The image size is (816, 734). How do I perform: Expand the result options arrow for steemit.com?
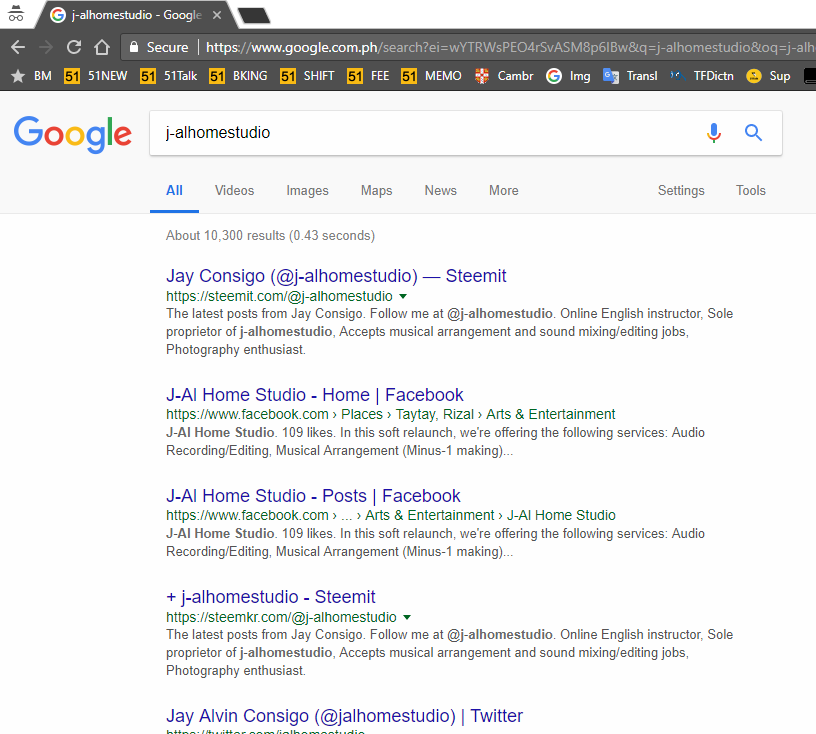point(402,296)
